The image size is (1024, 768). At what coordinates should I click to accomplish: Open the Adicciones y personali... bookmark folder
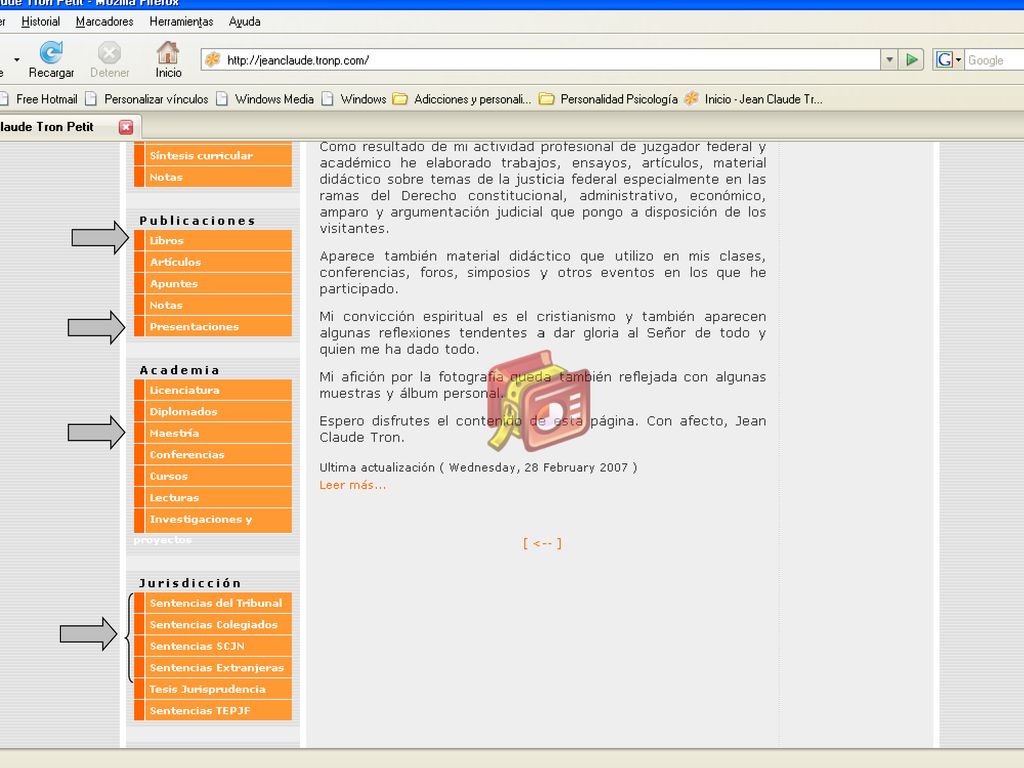pos(462,99)
